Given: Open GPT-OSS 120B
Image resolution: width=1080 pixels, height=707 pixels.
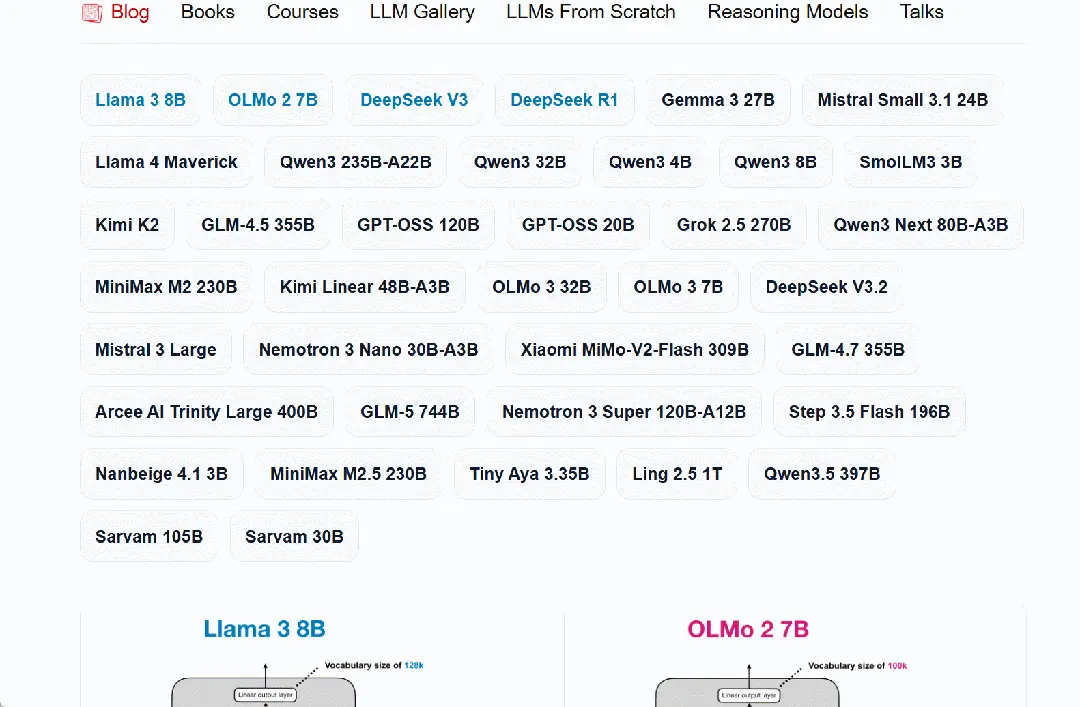Looking at the screenshot, I should coord(418,224).
